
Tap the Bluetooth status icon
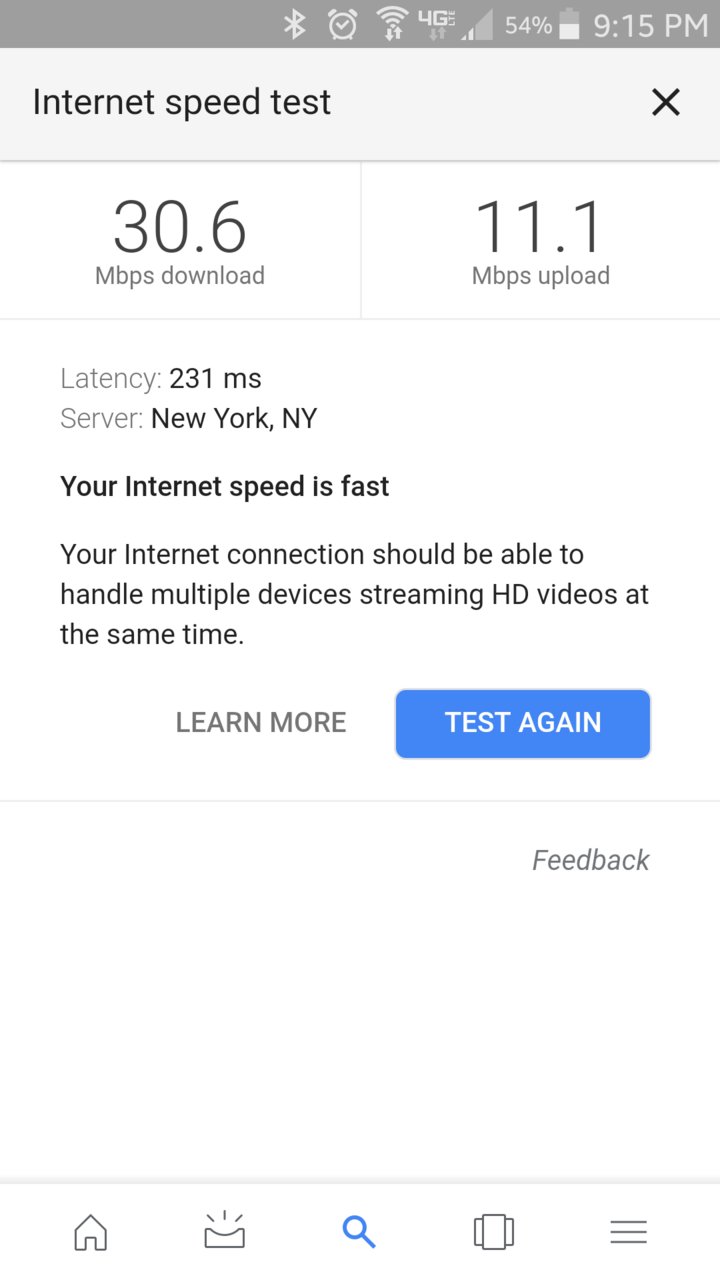pyautogui.click(x=294, y=24)
